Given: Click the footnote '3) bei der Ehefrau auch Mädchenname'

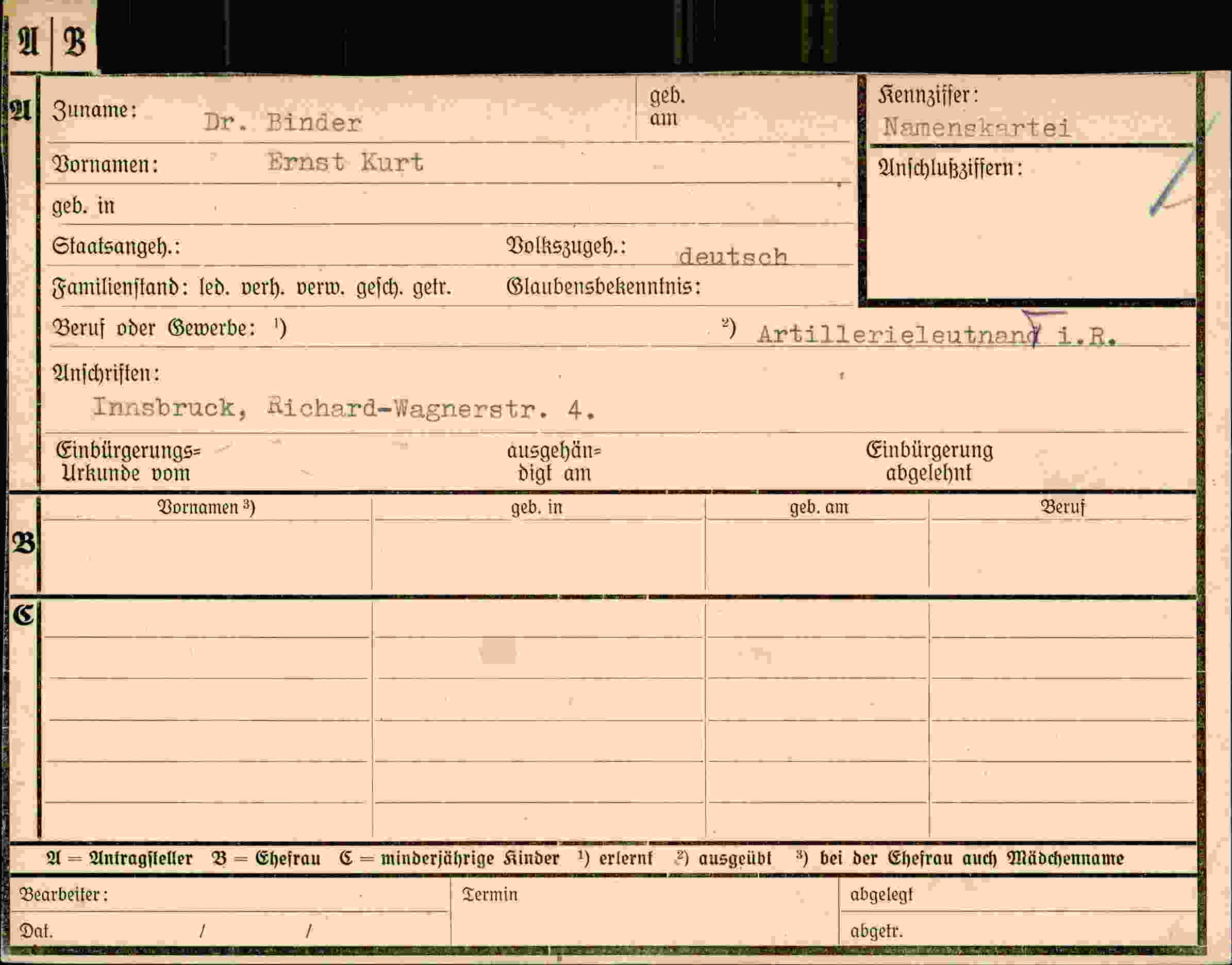Looking at the screenshot, I should (960, 858).
